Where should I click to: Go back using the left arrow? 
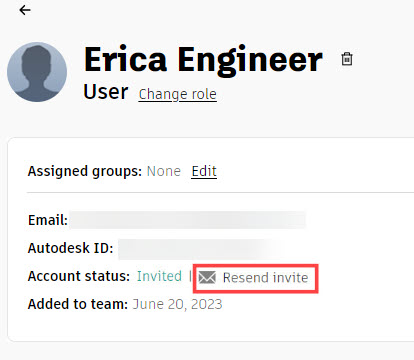(x=25, y=10)
